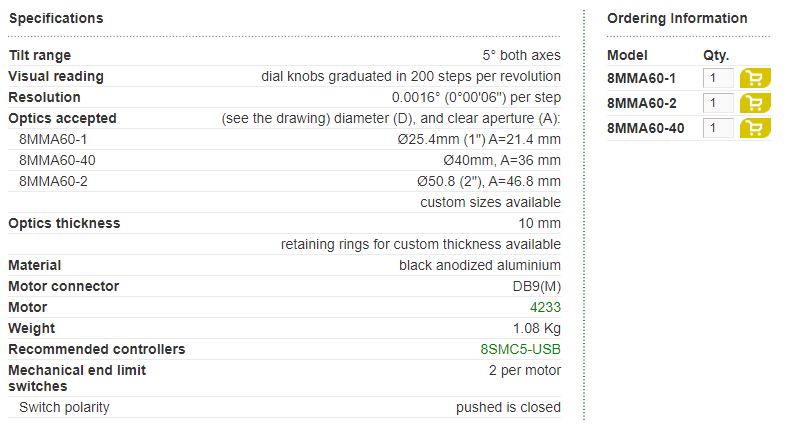Click the Optics thickness label
The image size is (793, 448).
[64, 223]
